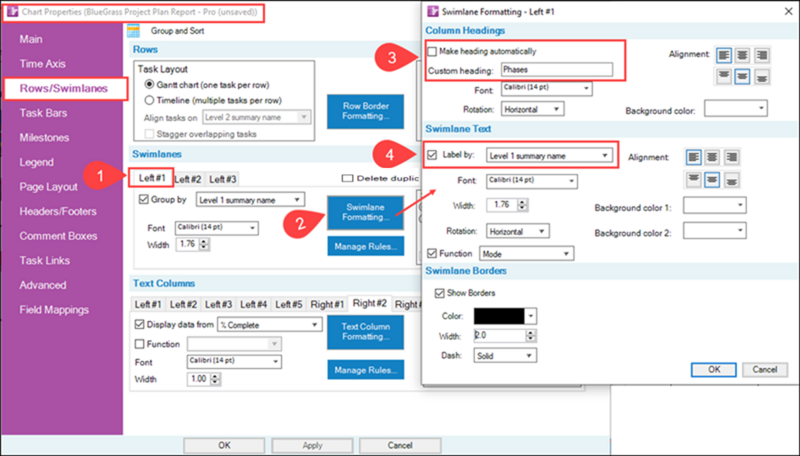Click Custom heading field containing Phases

click(x=557, y=70)
